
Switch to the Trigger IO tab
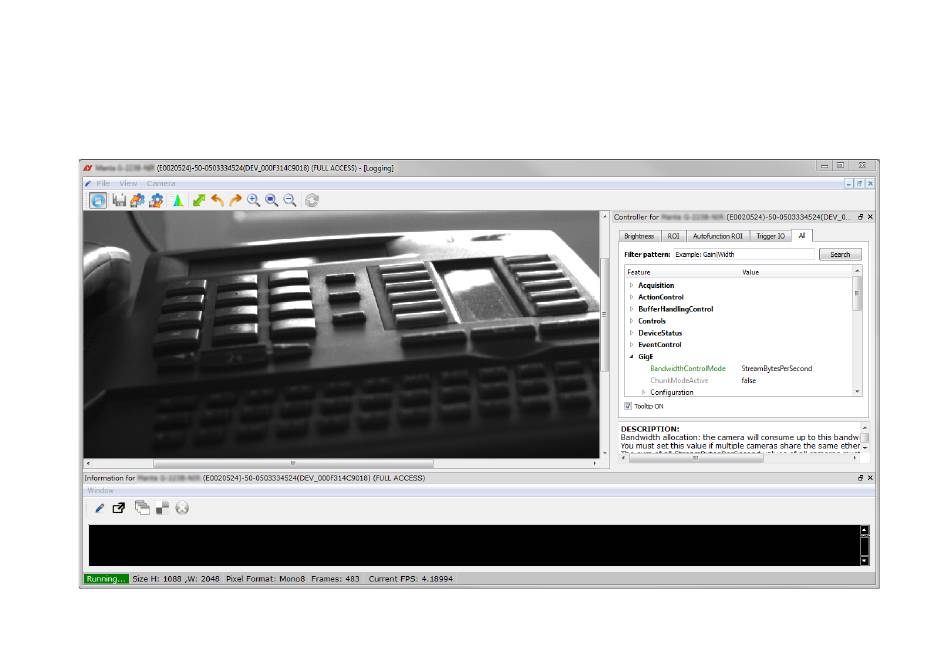click(770, 236)
